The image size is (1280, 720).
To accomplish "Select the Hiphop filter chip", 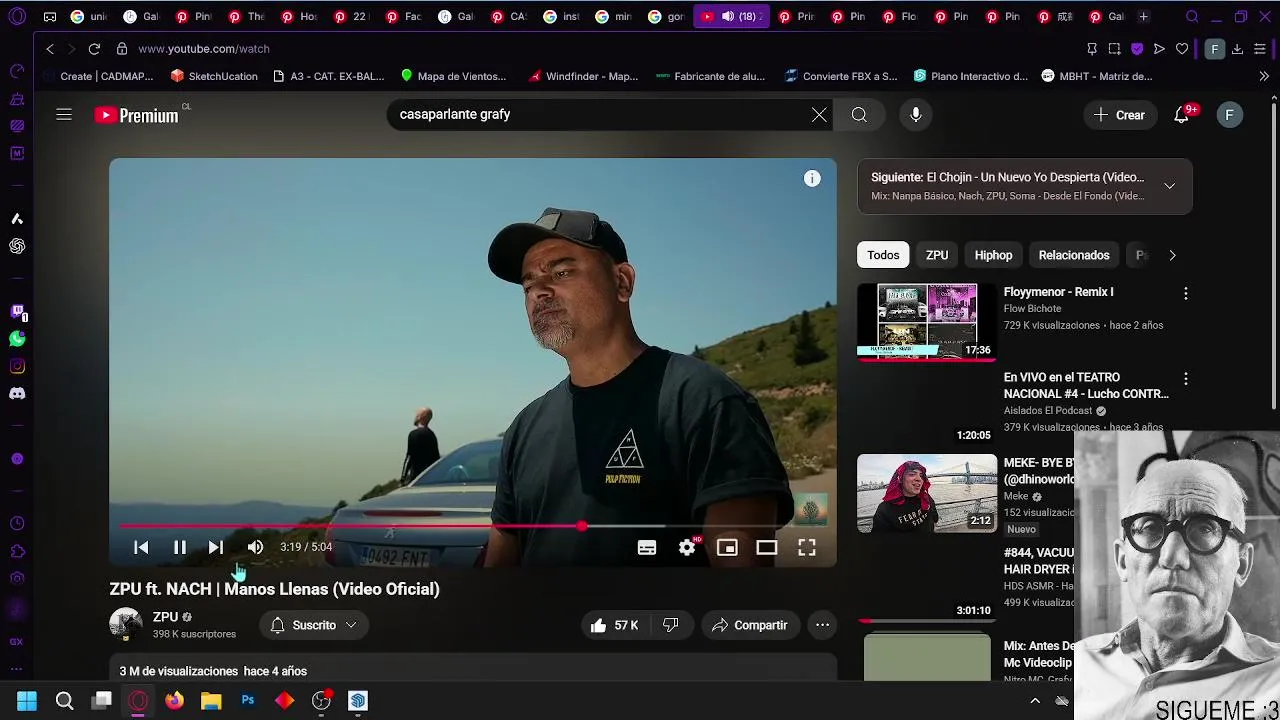I will click(x=993, y=255).
